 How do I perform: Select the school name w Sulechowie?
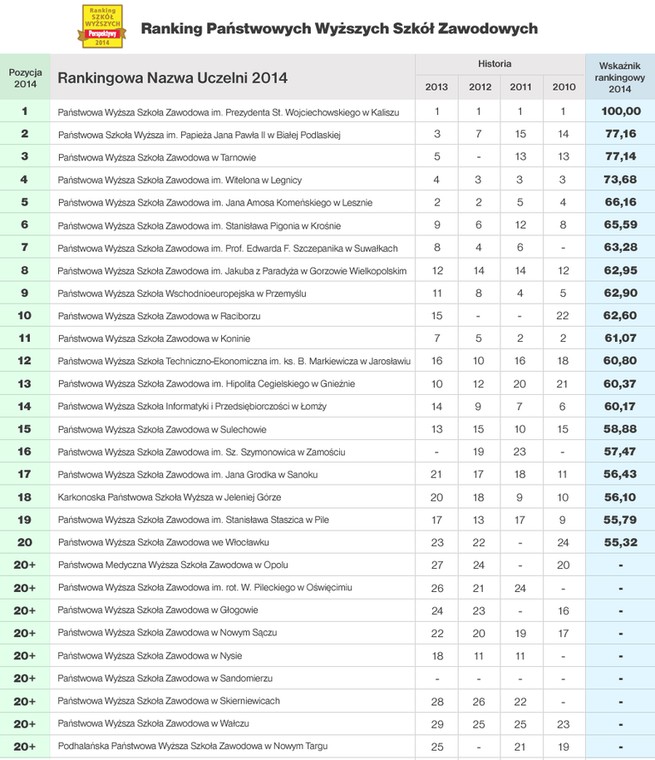point(162,429)
